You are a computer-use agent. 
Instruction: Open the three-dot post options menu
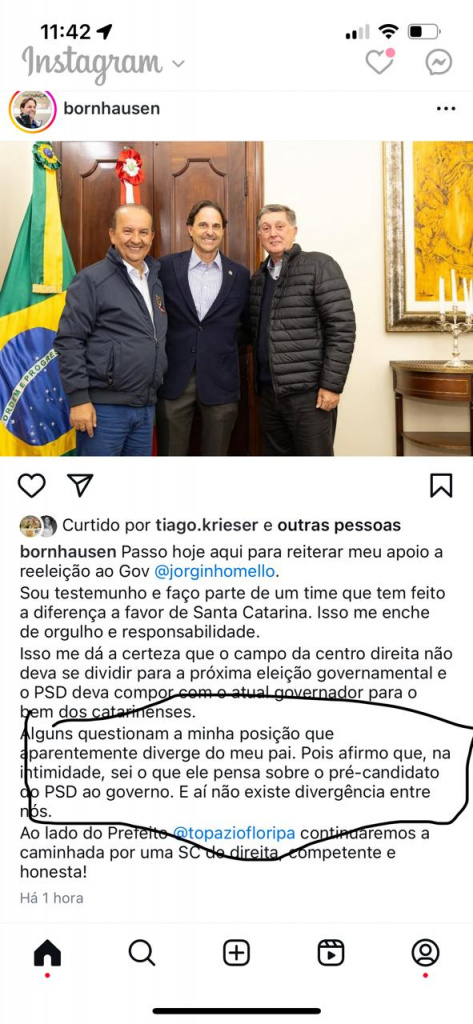click(446, 108)
